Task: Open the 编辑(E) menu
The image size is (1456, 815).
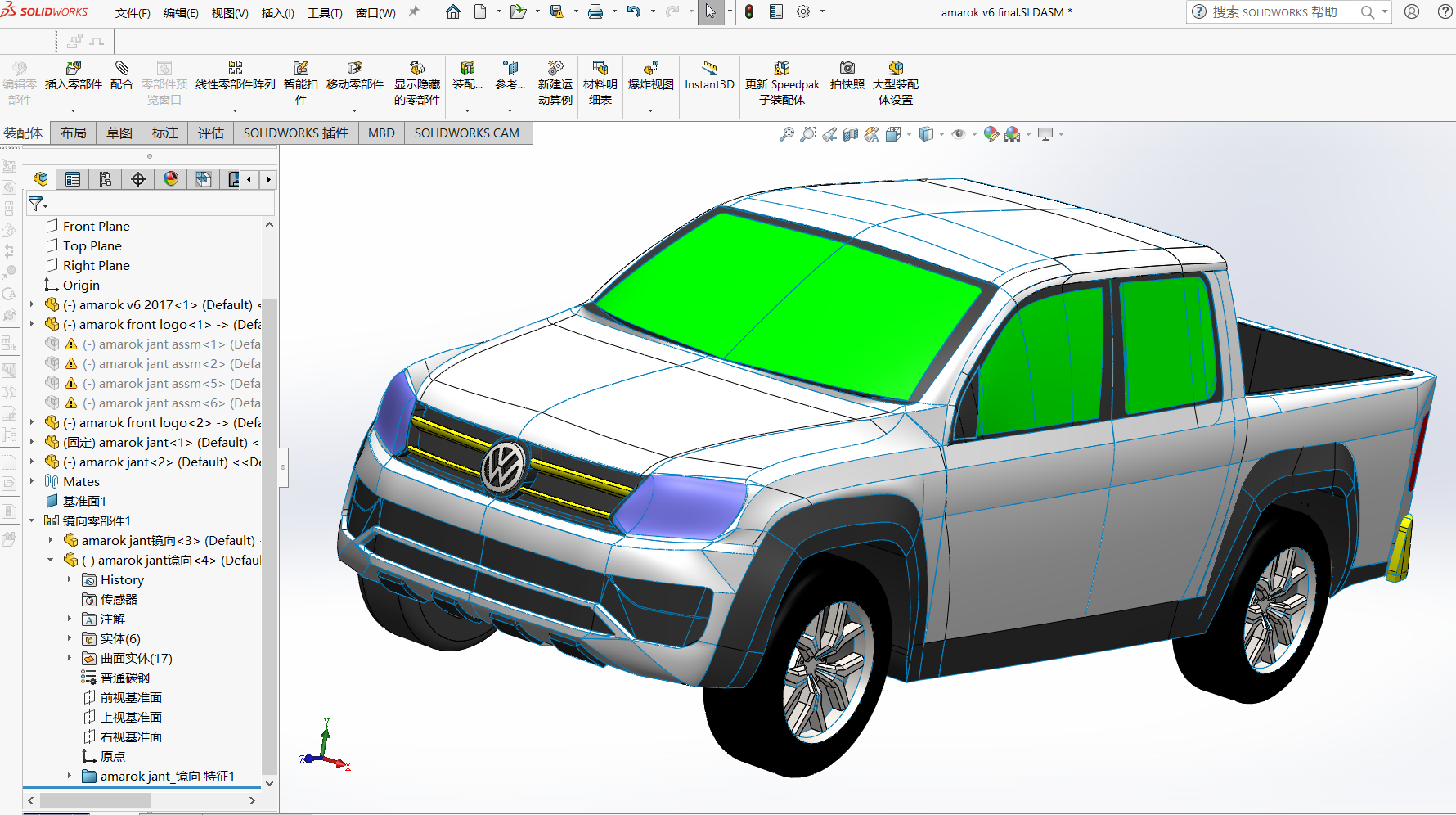Action: [x=181, y=13]
